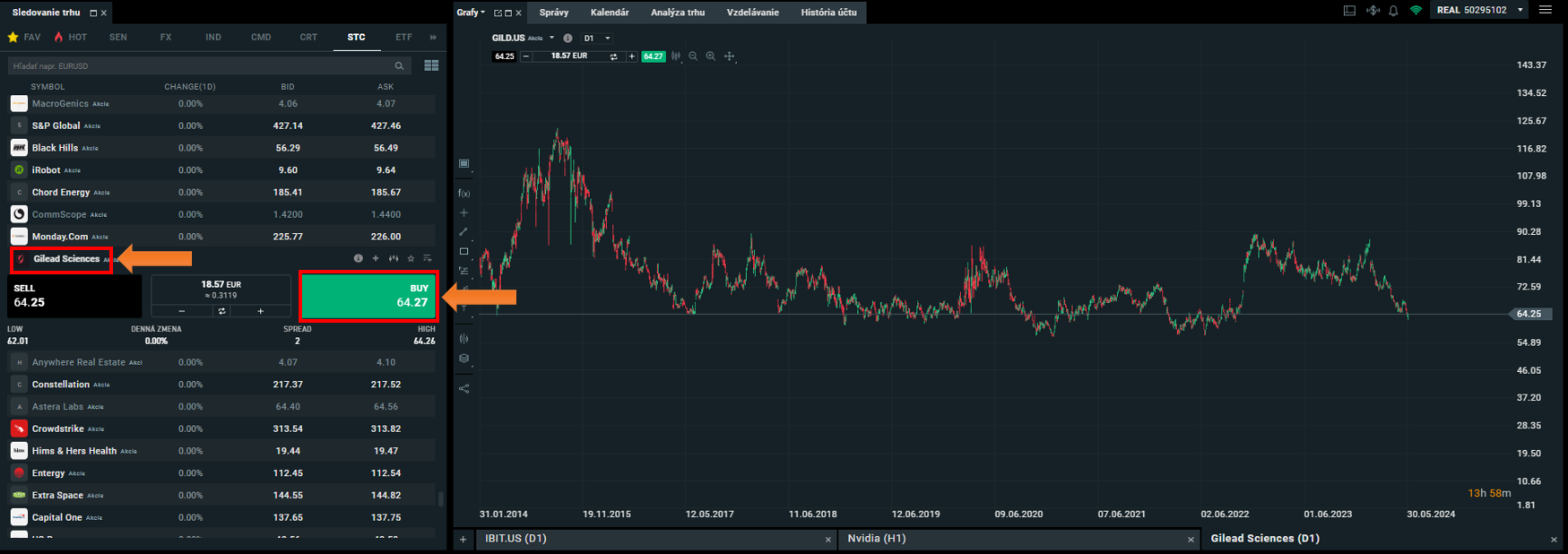Open the Kalendár tab
This screenshot has width=1568, height=554.
pos(610,13)
